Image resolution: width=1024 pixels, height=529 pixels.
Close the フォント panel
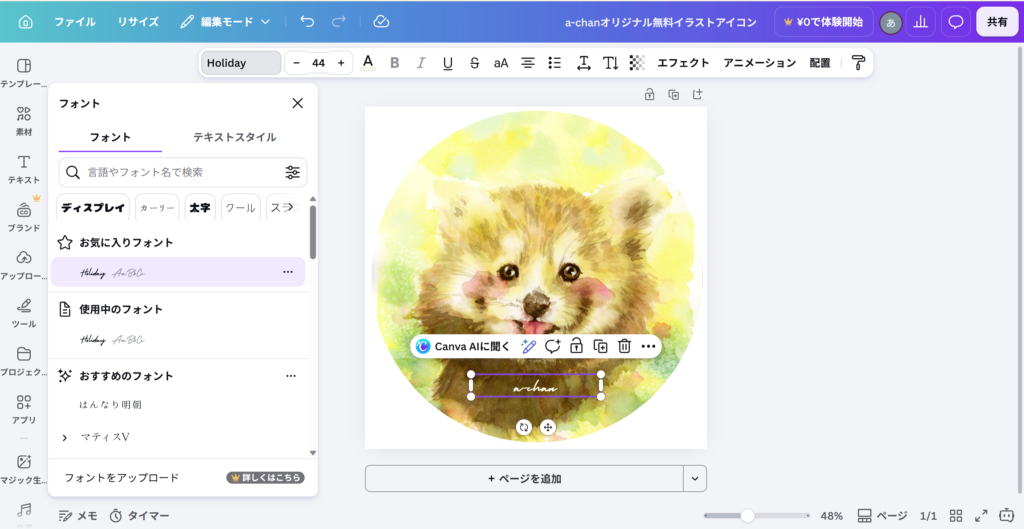click(x=298, y=103)
